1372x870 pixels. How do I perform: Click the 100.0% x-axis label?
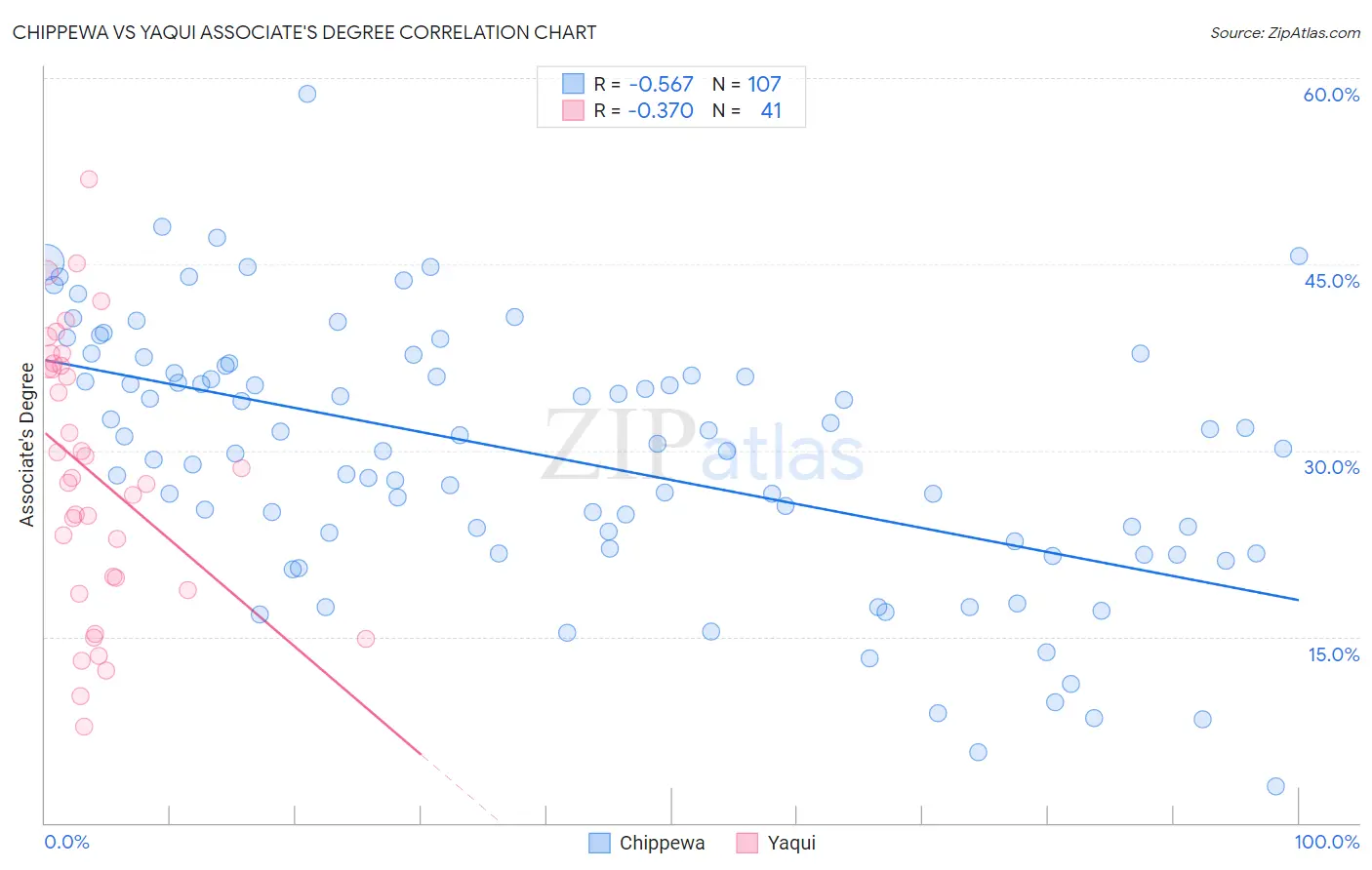pos(1327,843)
